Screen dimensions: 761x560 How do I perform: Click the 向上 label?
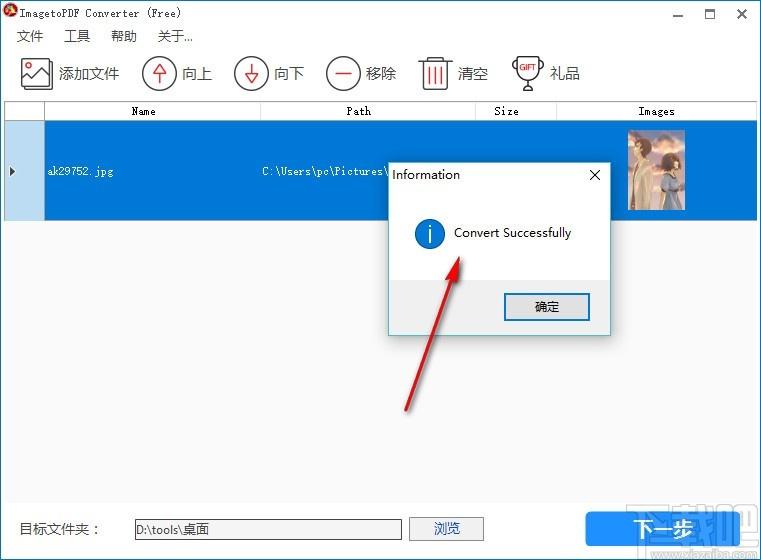(197, 74)
